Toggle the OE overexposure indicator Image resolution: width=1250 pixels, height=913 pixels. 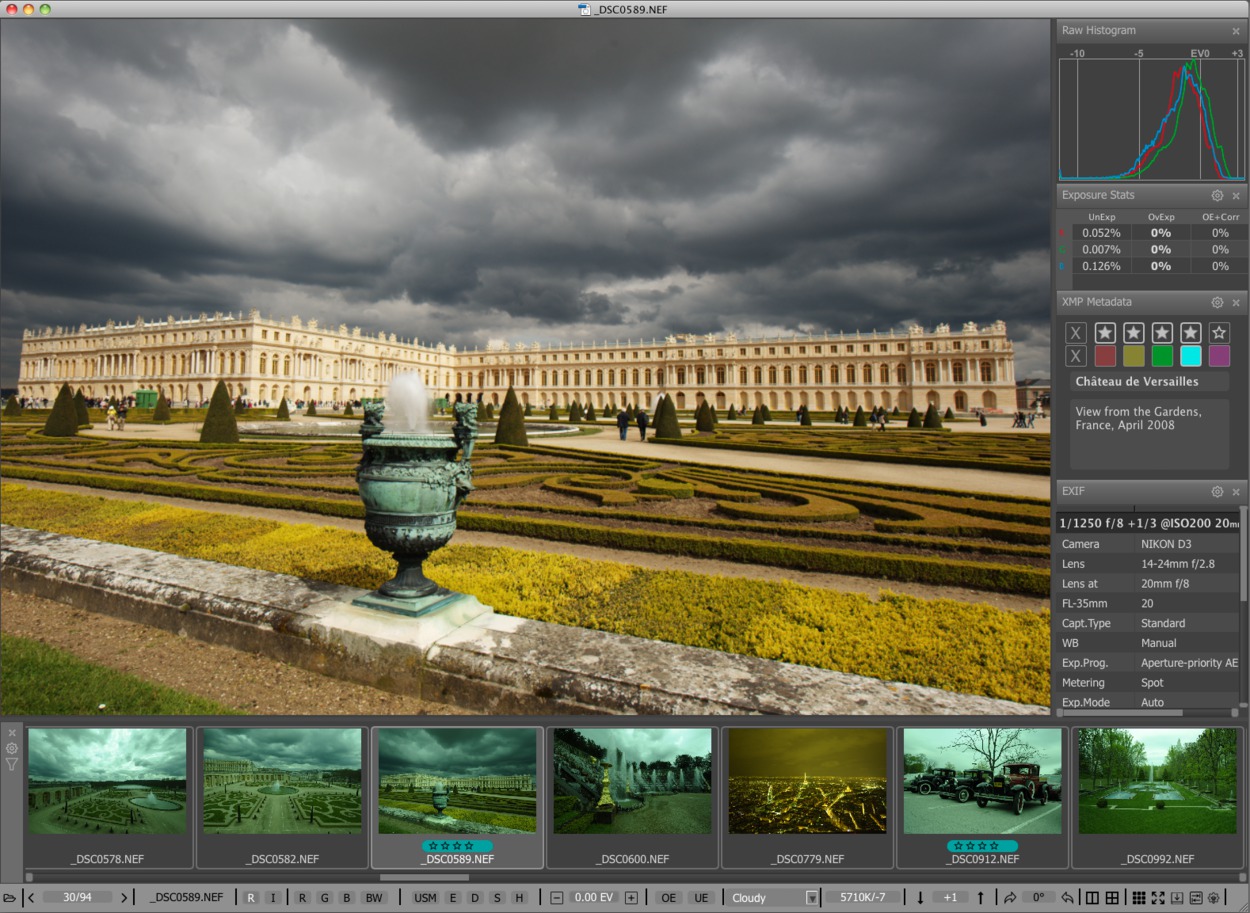(668, 898)
